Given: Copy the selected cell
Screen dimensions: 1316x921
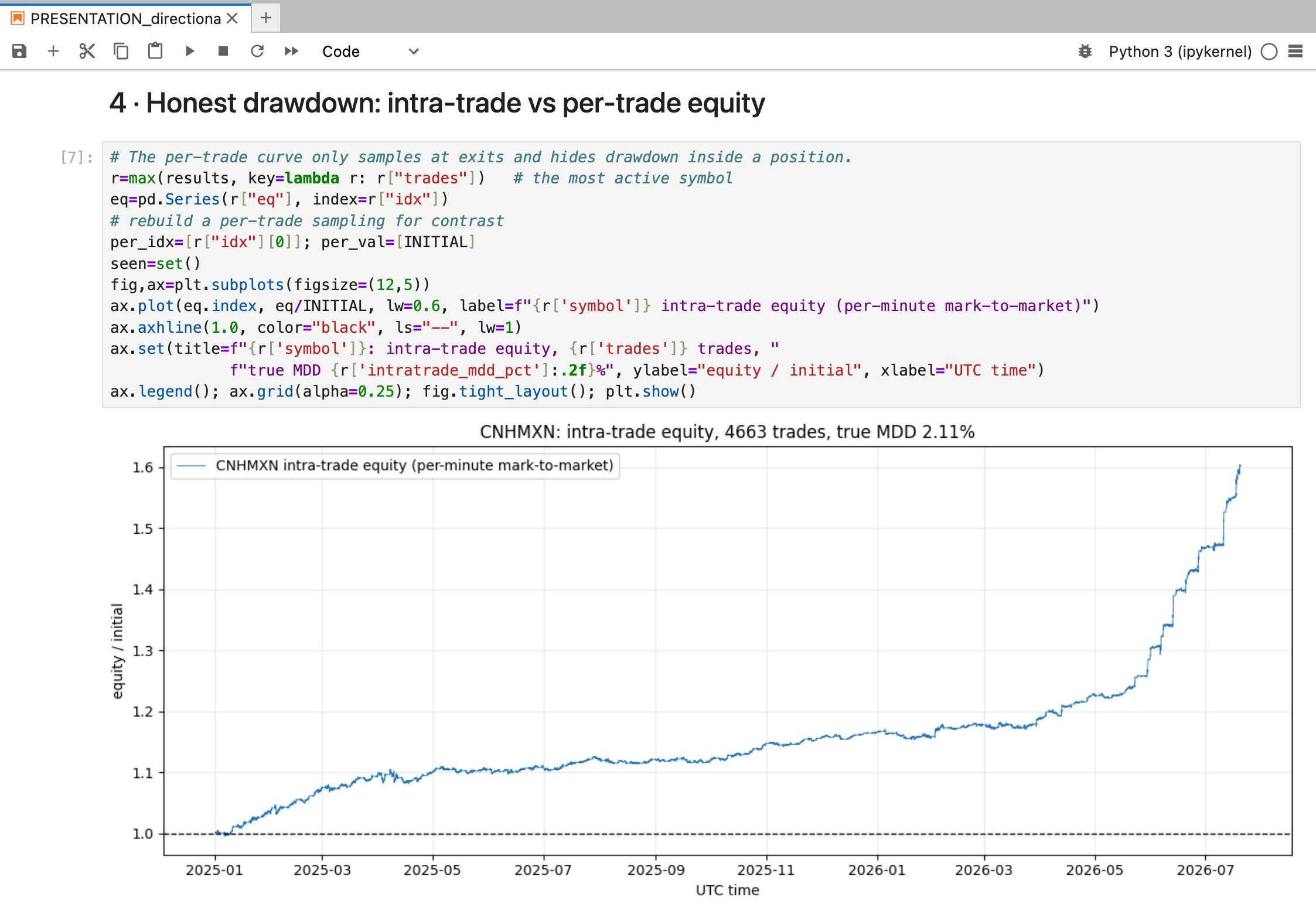Looking at the screenshot, I should (121, 52).
